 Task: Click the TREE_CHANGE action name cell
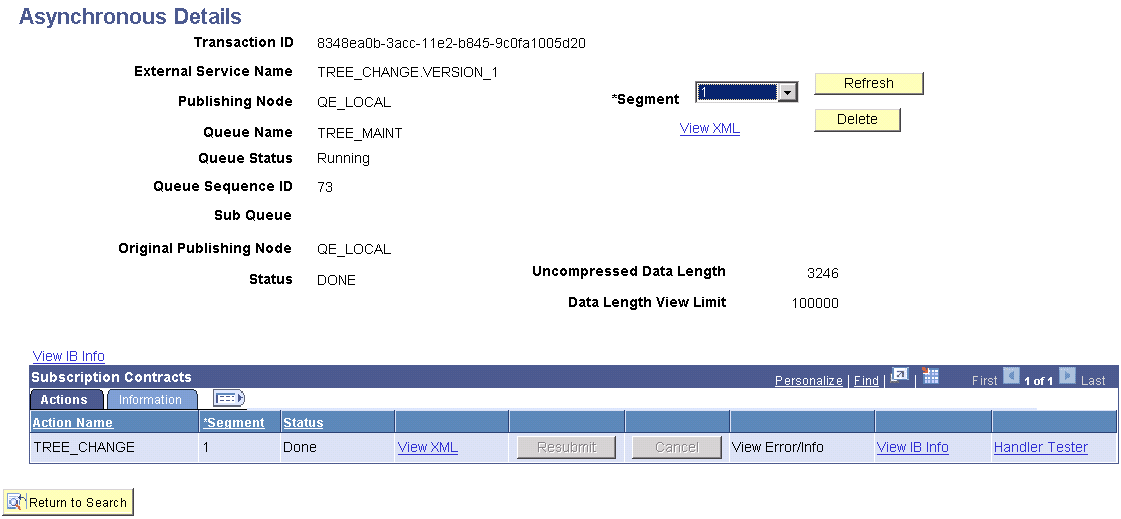click(84, 448)
